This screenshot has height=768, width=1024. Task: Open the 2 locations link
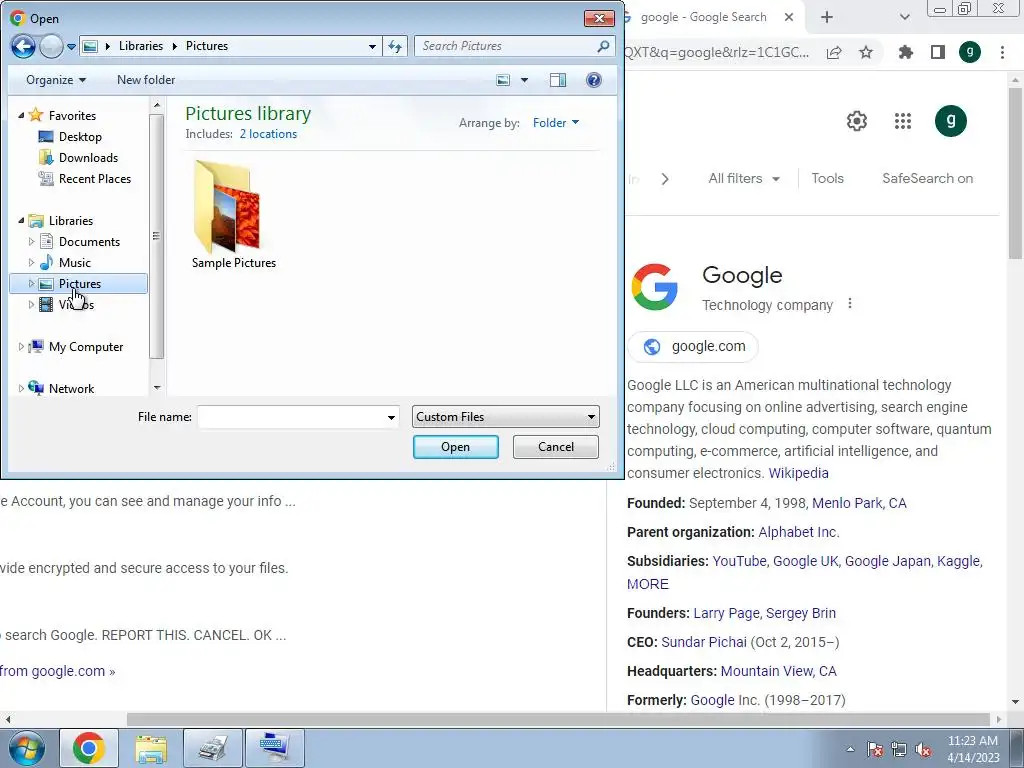(x=268, y=134)
